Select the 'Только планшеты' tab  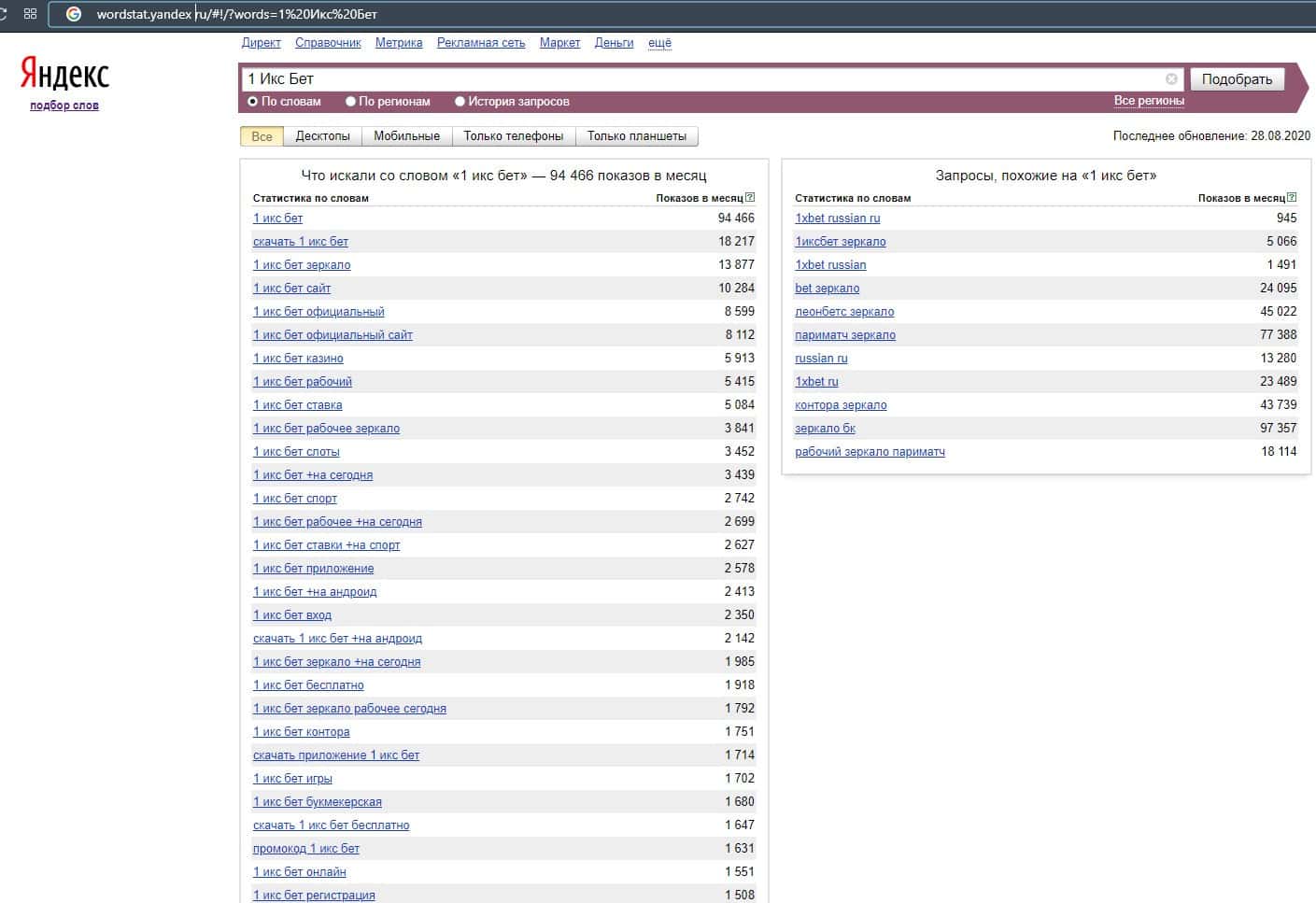[x=636, y=136]
